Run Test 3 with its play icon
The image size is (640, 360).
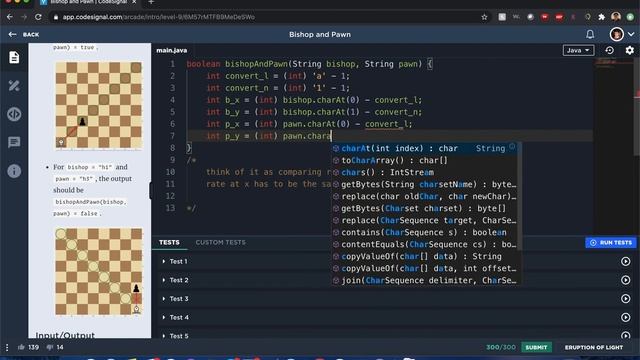pyautogui.click(x=625, y=299)
